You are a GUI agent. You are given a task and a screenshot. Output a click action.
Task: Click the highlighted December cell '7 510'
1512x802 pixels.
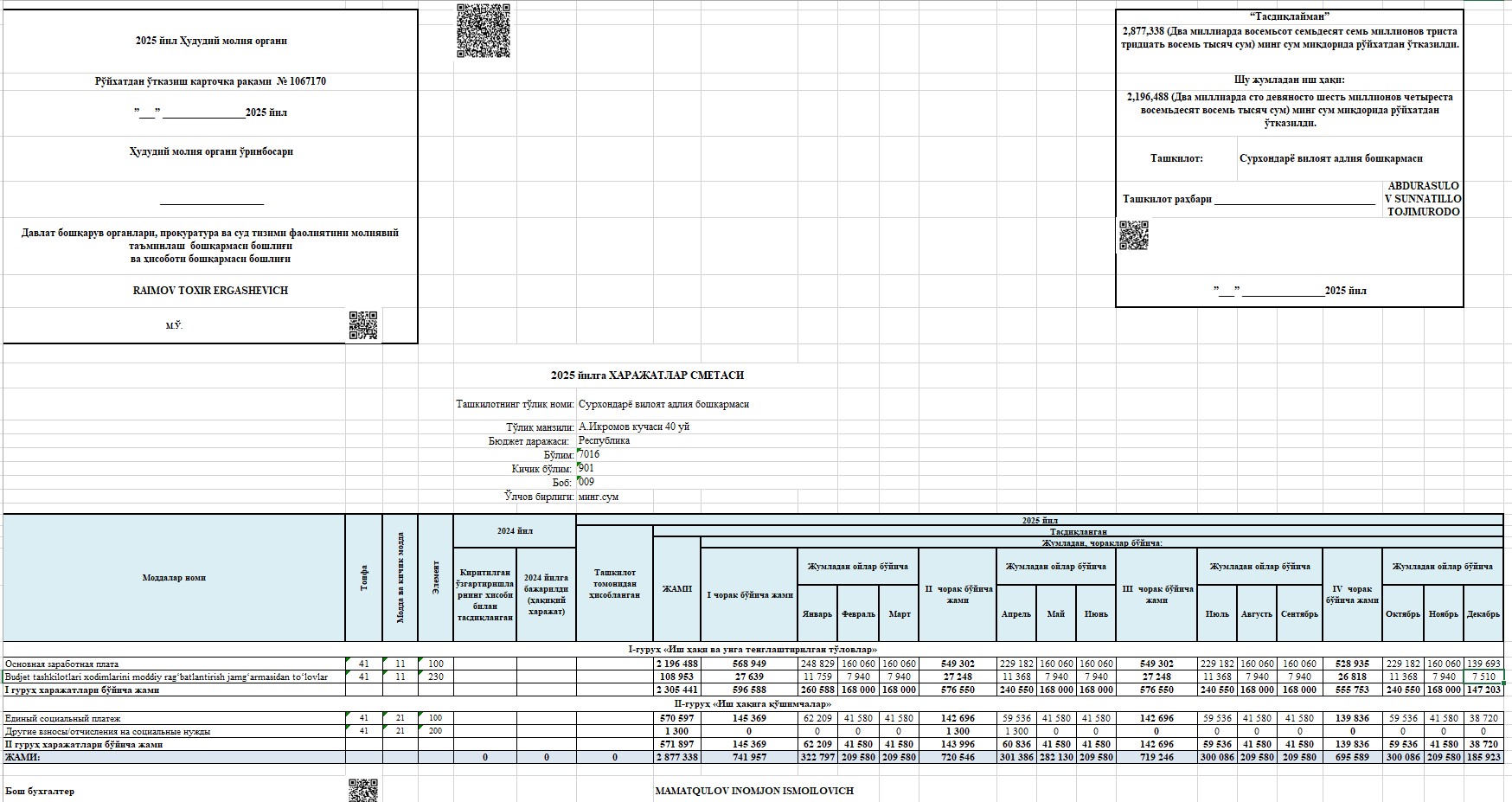1483,677
